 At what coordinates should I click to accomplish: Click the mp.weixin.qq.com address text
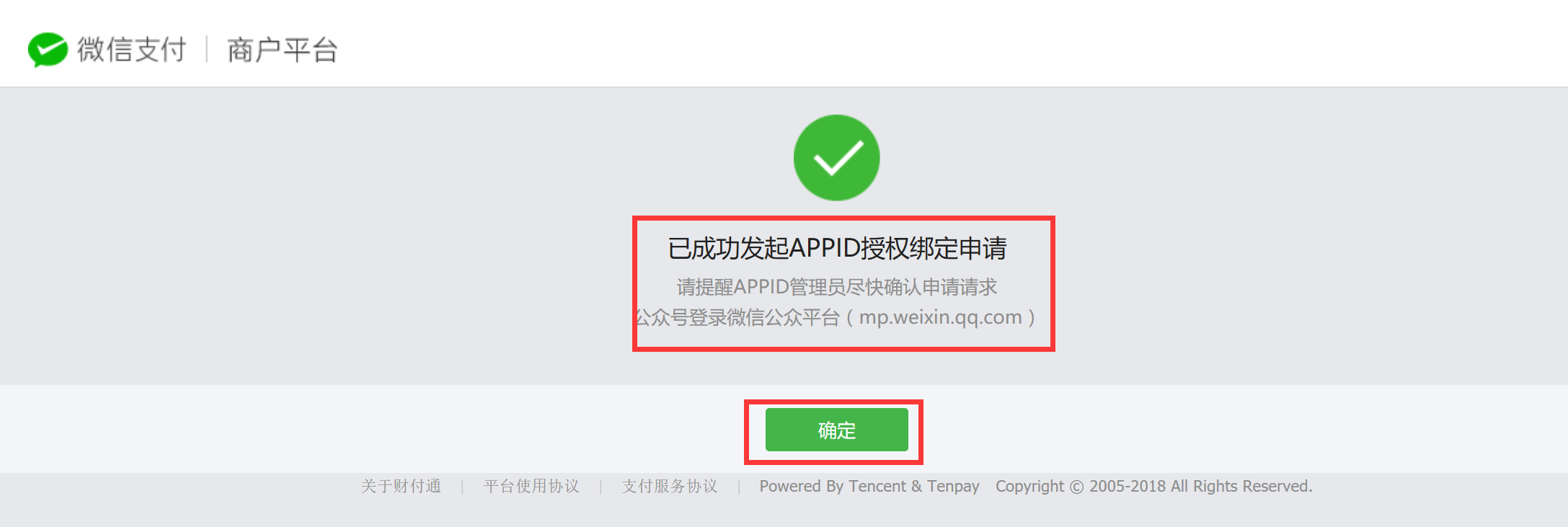pyautogui.click(x=941, y=317)
